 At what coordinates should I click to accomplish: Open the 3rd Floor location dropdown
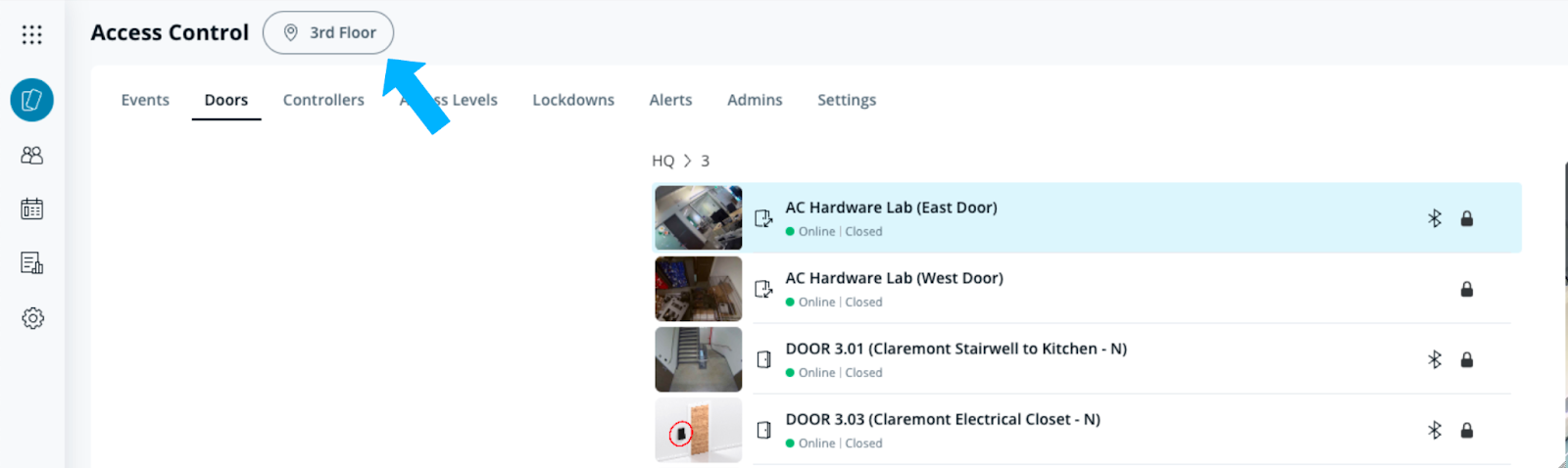(x=328, y=32)
